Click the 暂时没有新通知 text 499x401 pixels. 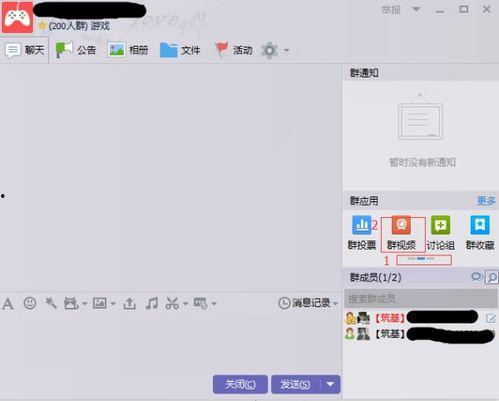click(x=423, y=162)
